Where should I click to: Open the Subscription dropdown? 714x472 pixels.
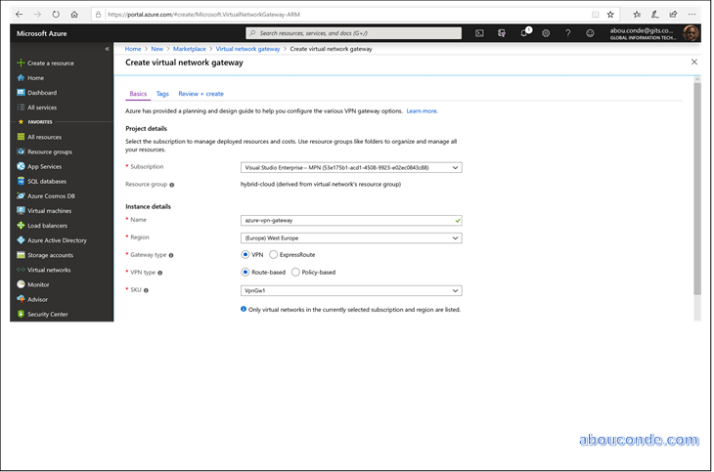[351, 168]
